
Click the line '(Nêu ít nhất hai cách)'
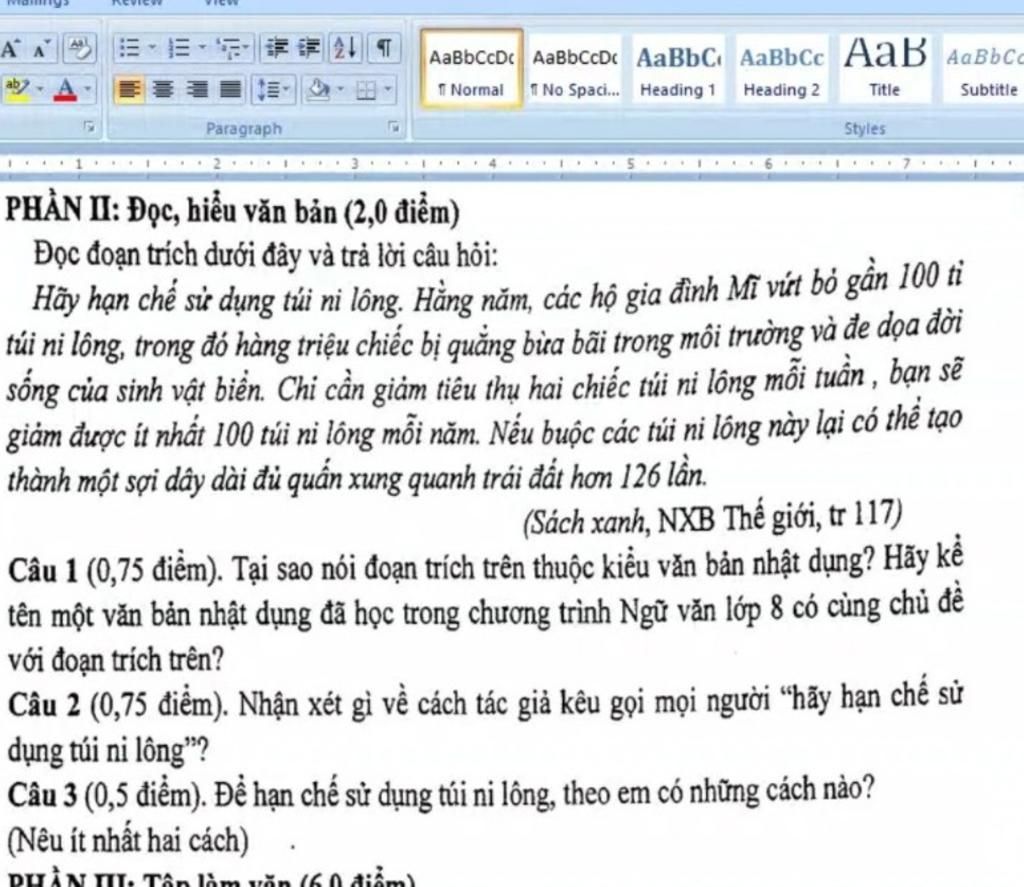pyautogui.click(x=128, y=840)
